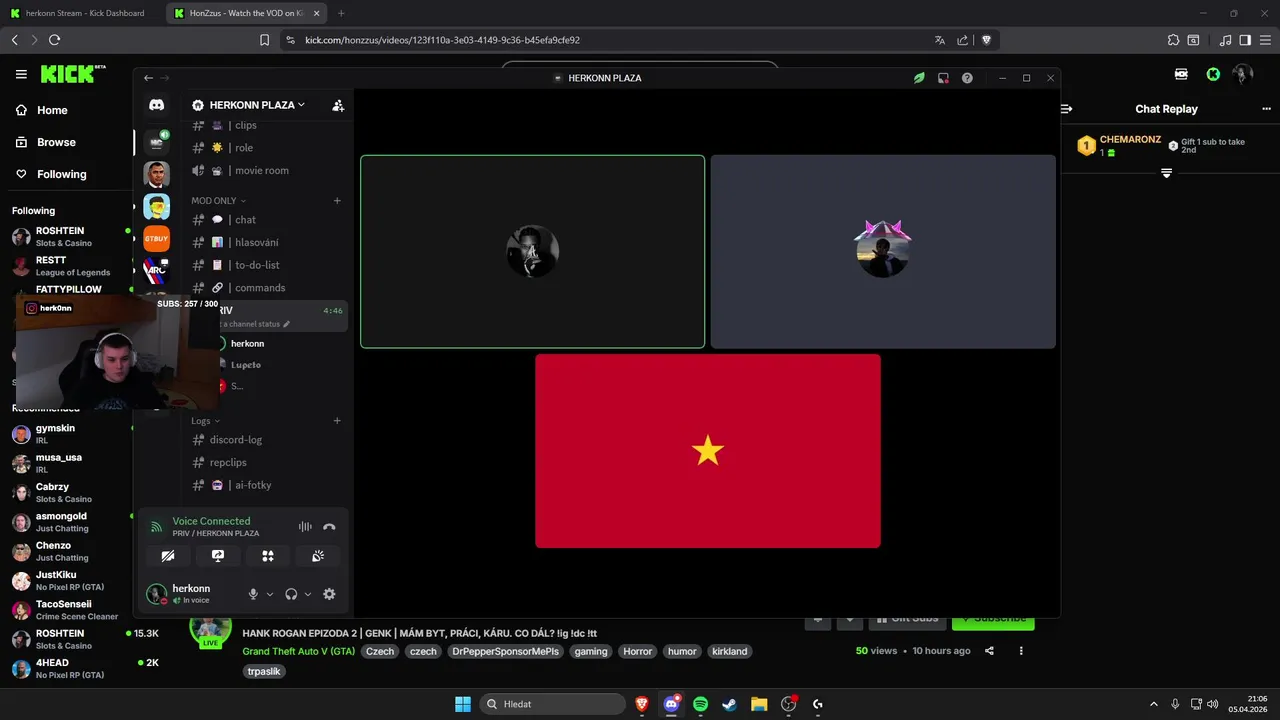Deafen with the headphones button
This screenshot has width=1280, height=720.
pos(291,594)
